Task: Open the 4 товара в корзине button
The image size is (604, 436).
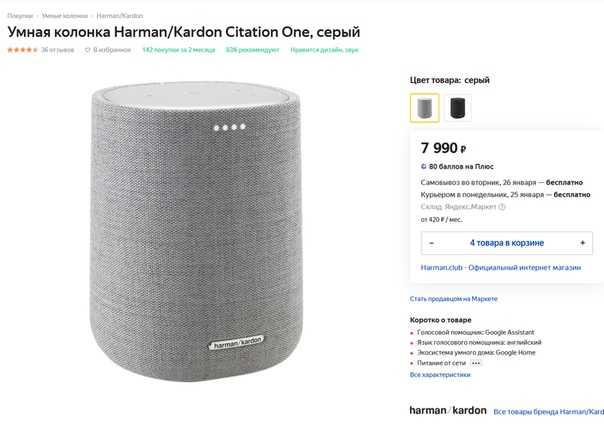Action: pyautogui.click(x=507, y=243)
